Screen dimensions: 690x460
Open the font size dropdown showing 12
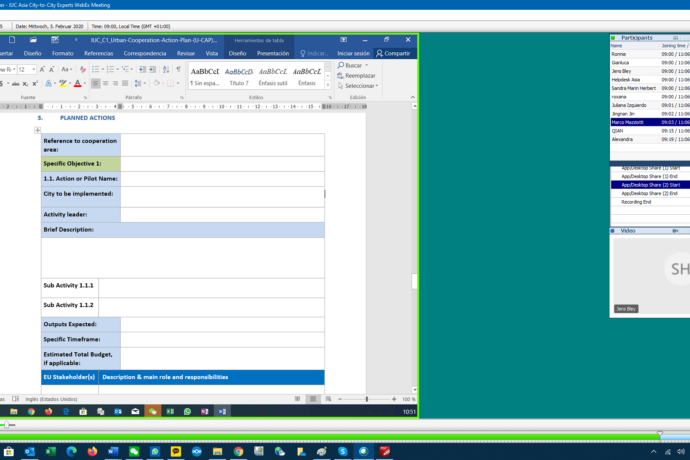pos(35,69)
